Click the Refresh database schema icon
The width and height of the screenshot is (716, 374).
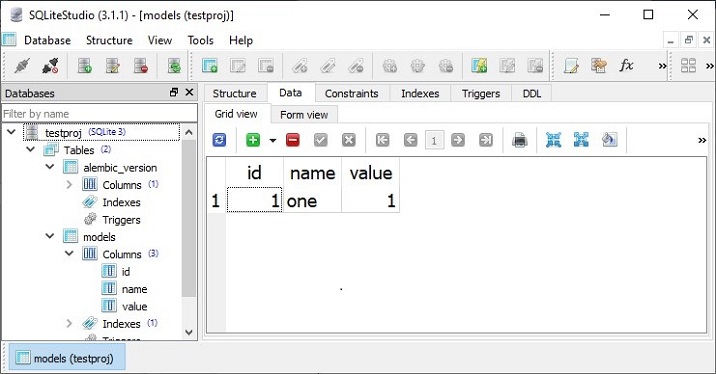pyautogui.click(x=174, y=66)
